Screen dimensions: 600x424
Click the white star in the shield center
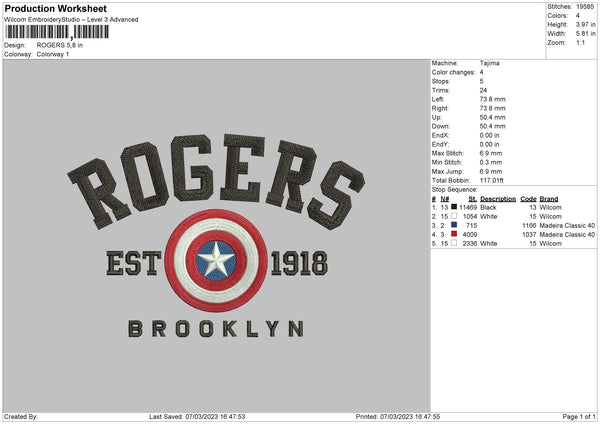click(216, 259)
